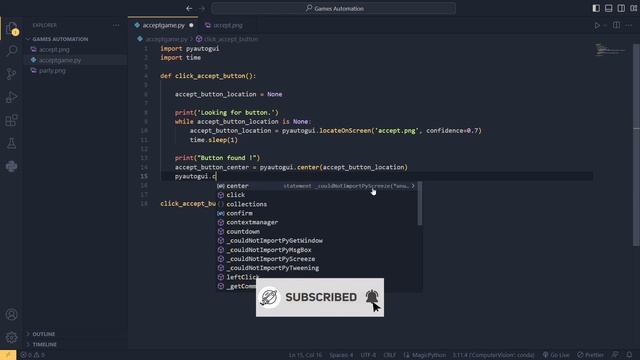Open the Manage gear menu
Image resolution: width=640 pixels, height=360 pixels.
point(11,338)
